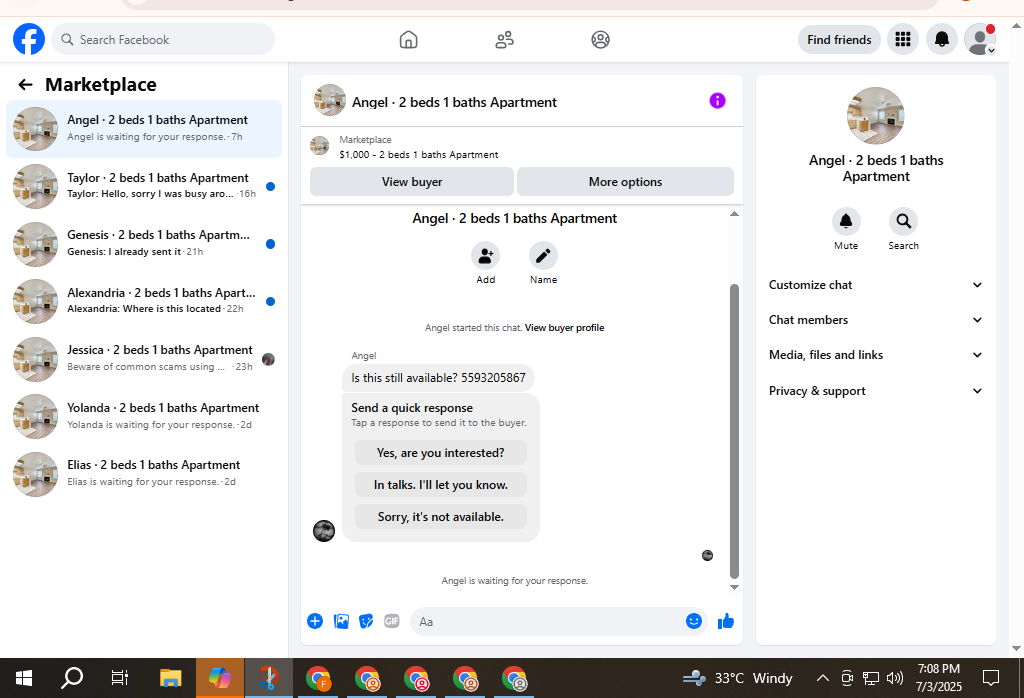The image size is (1024, 698).
Task: Click Find friends button
Action: (x=839, y=40)
